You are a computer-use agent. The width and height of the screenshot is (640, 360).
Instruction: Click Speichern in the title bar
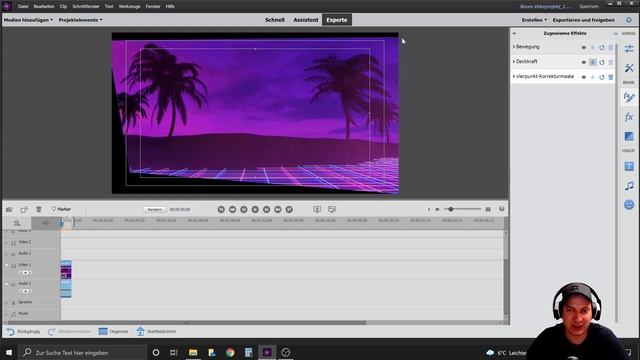point(589,6)
